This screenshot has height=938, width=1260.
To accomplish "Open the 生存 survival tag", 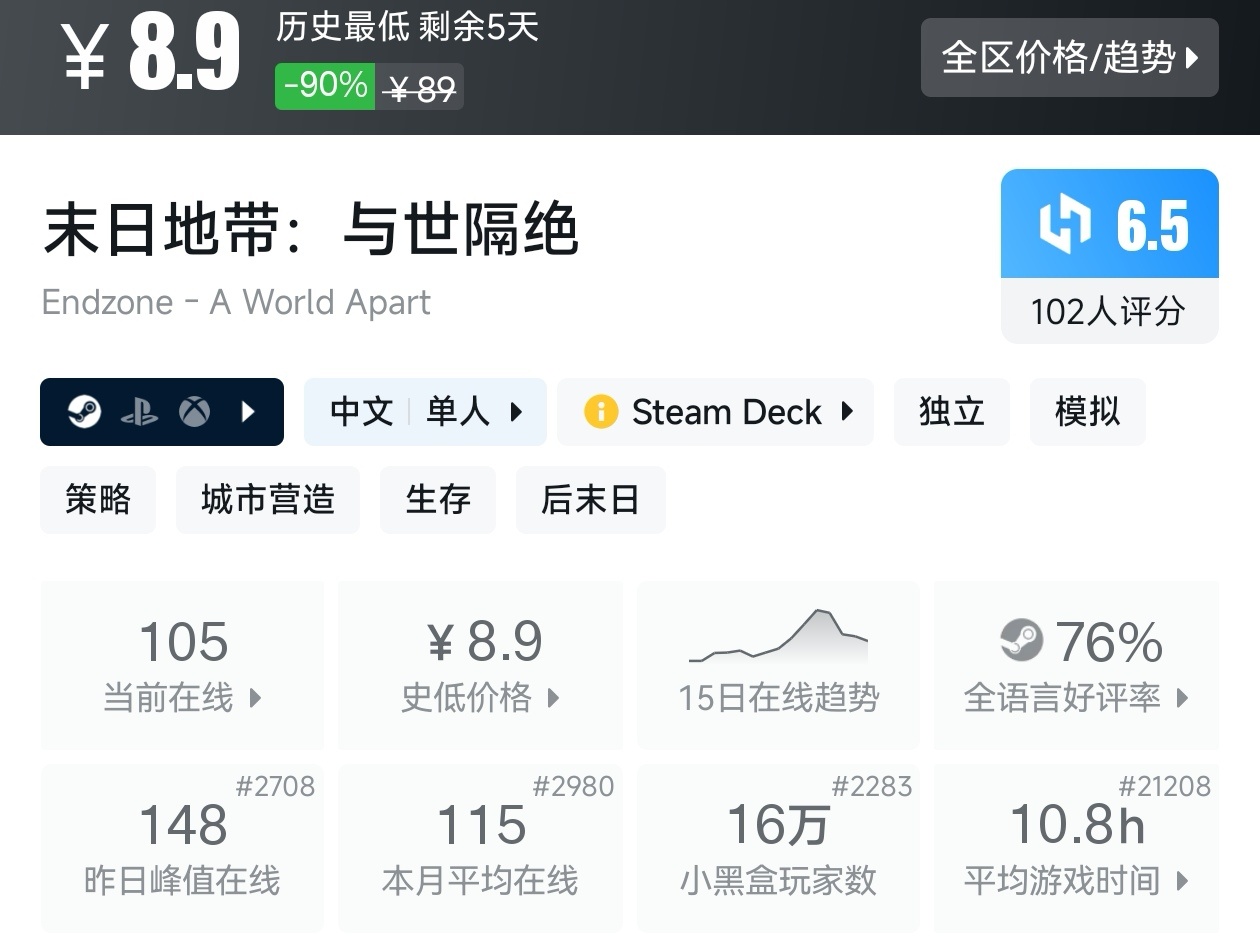I will 437,499.
